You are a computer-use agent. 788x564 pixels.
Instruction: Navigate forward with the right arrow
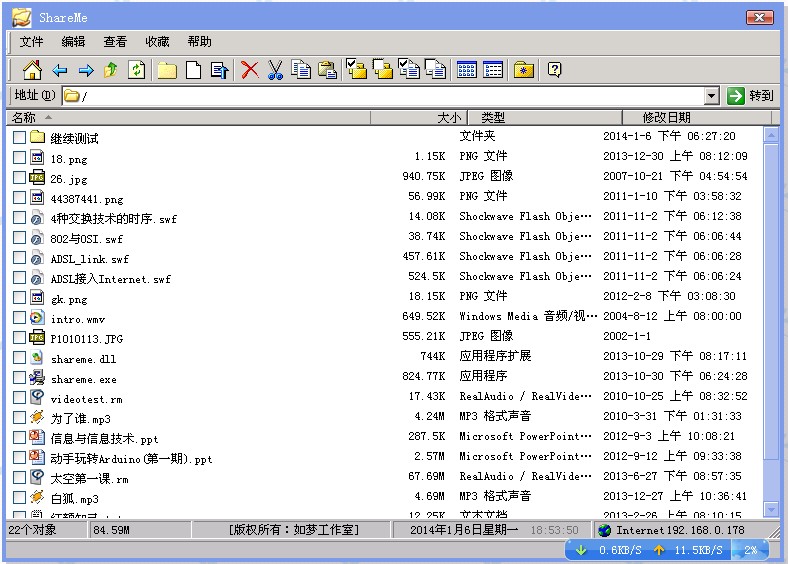point(86,70)
